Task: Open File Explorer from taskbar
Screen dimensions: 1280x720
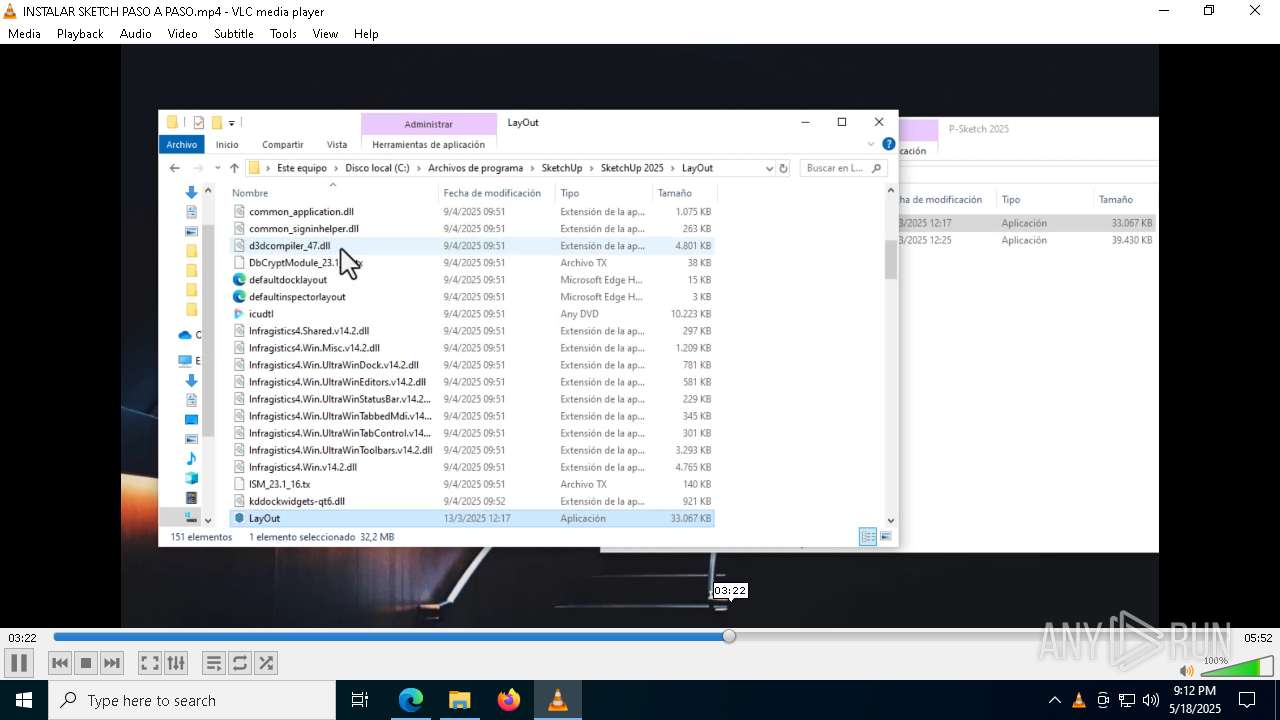Action: coord(460,700)
